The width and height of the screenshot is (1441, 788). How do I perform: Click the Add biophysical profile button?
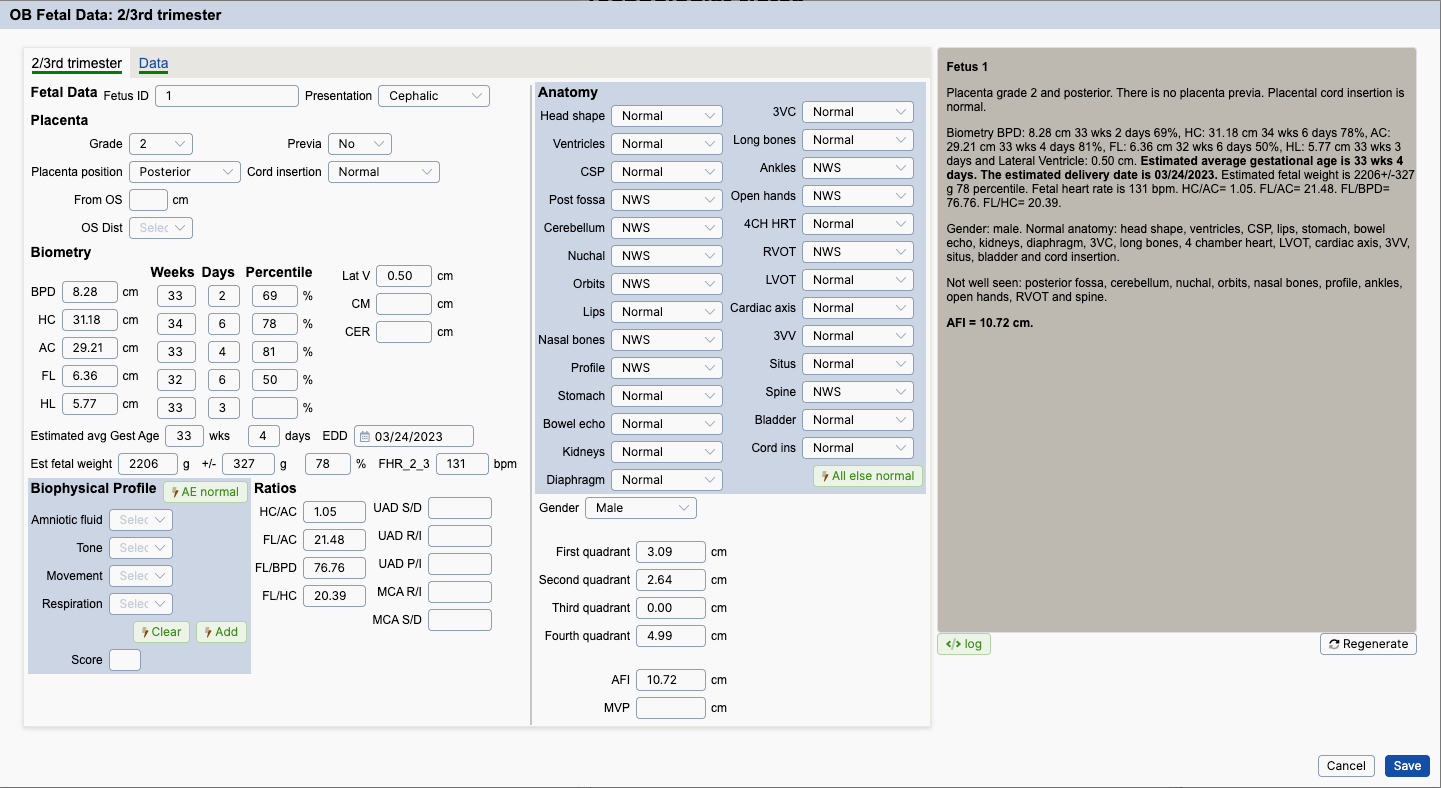pos(221,632)
